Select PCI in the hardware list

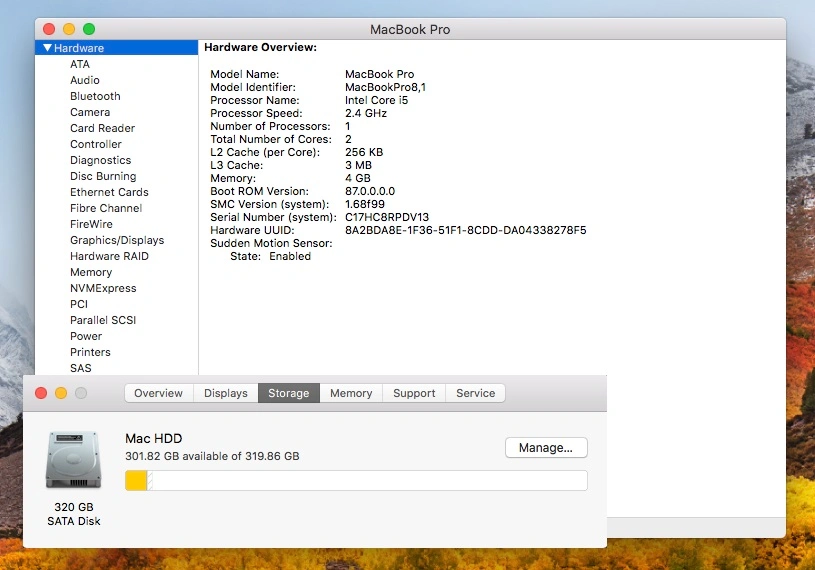(79, 304)
